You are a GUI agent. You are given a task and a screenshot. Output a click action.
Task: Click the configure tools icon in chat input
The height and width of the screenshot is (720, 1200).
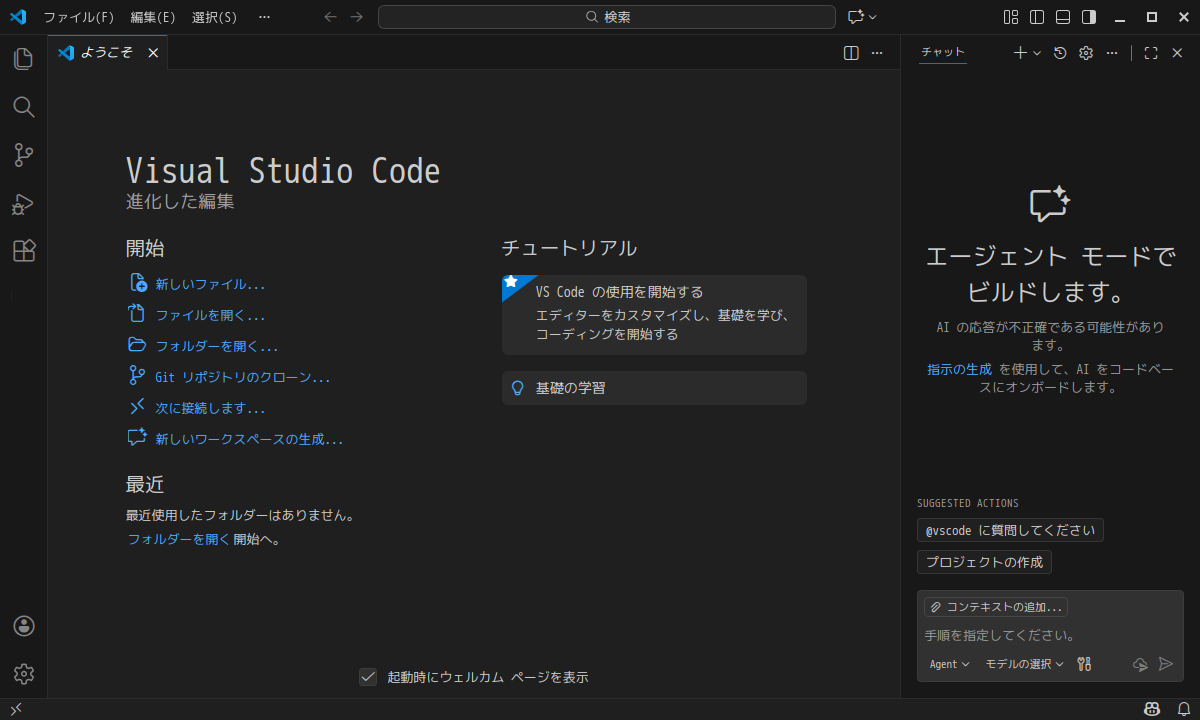[1084, 664]
